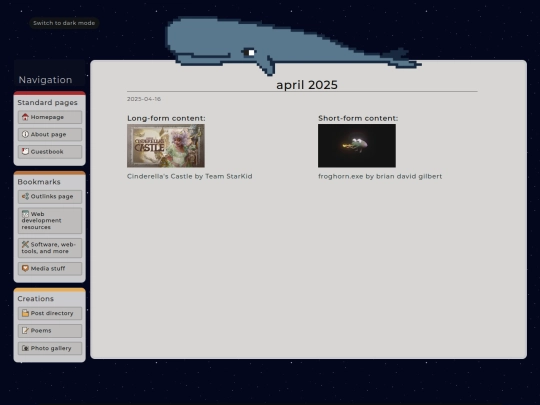The width and height of the screenshot is (540, 405).
Task: Click the 'april 2025' heading
Action: [x=307, y=85]
